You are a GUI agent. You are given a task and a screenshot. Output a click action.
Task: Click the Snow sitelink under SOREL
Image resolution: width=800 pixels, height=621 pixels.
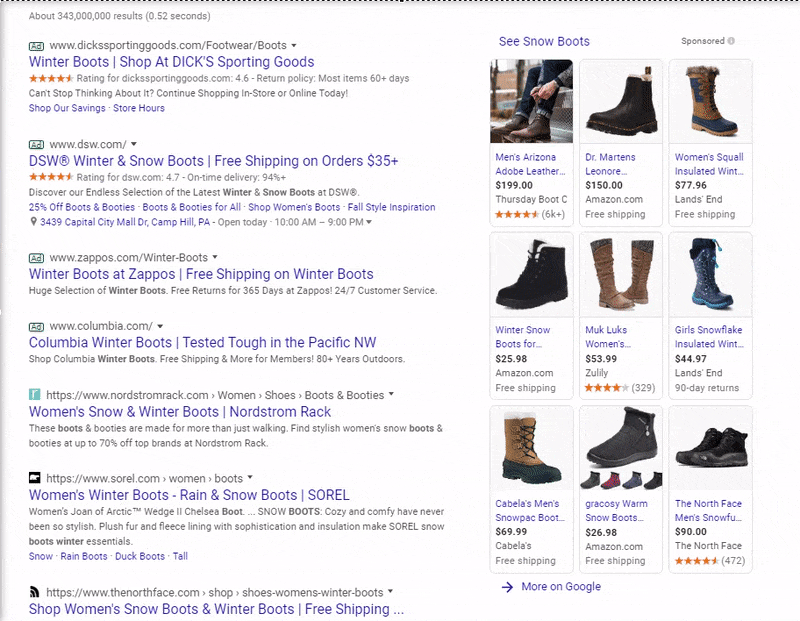pos(41,556)
